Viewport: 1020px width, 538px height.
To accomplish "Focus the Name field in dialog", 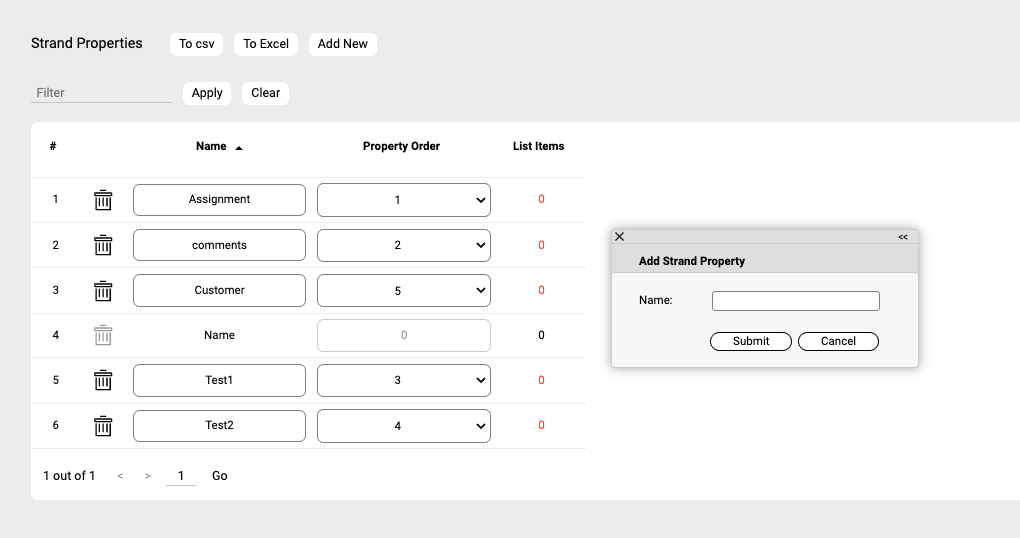I will coord(795,301).
